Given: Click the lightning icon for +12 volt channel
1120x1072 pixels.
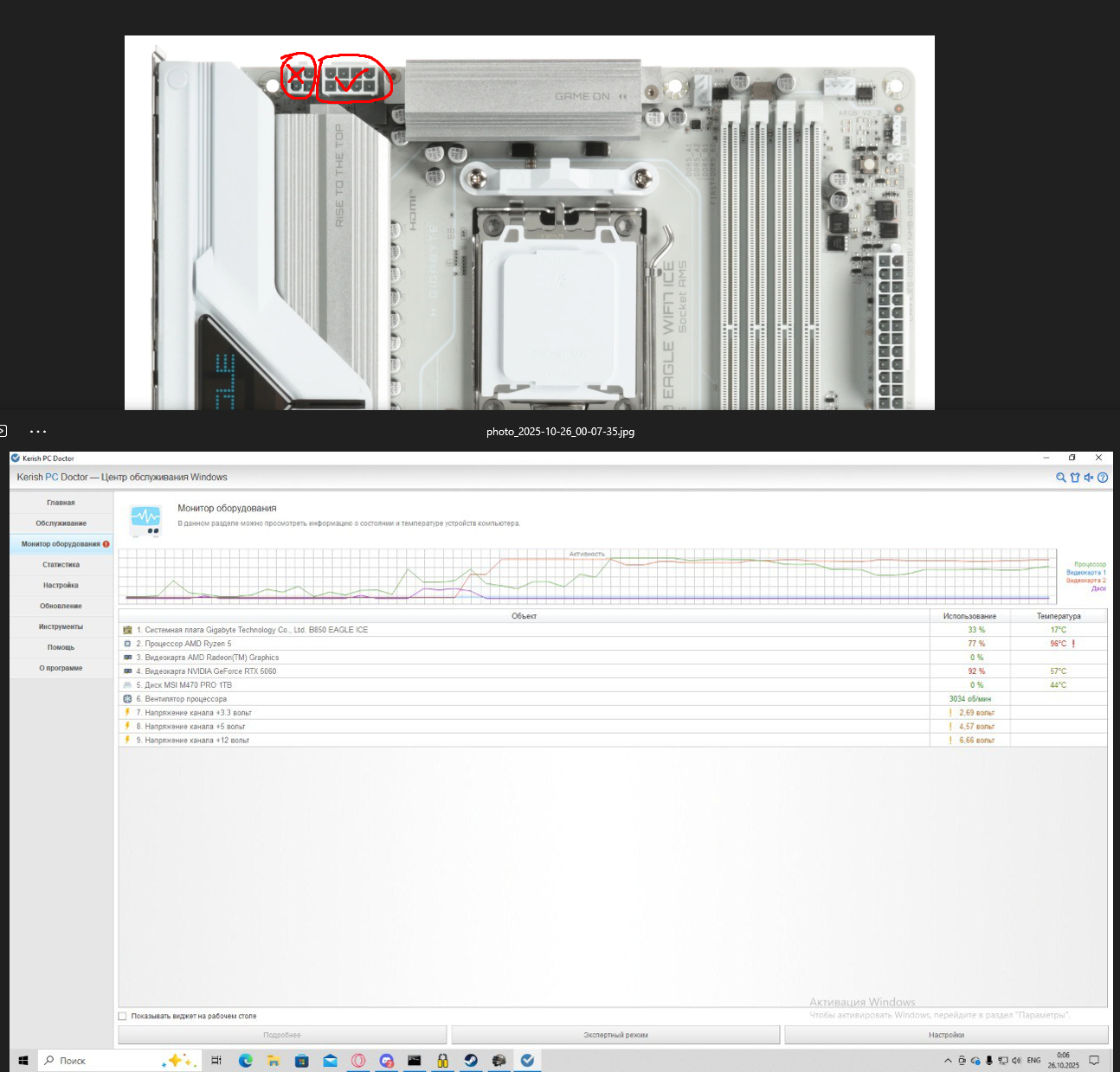Looking at the screenshot, I should (127, 740).
